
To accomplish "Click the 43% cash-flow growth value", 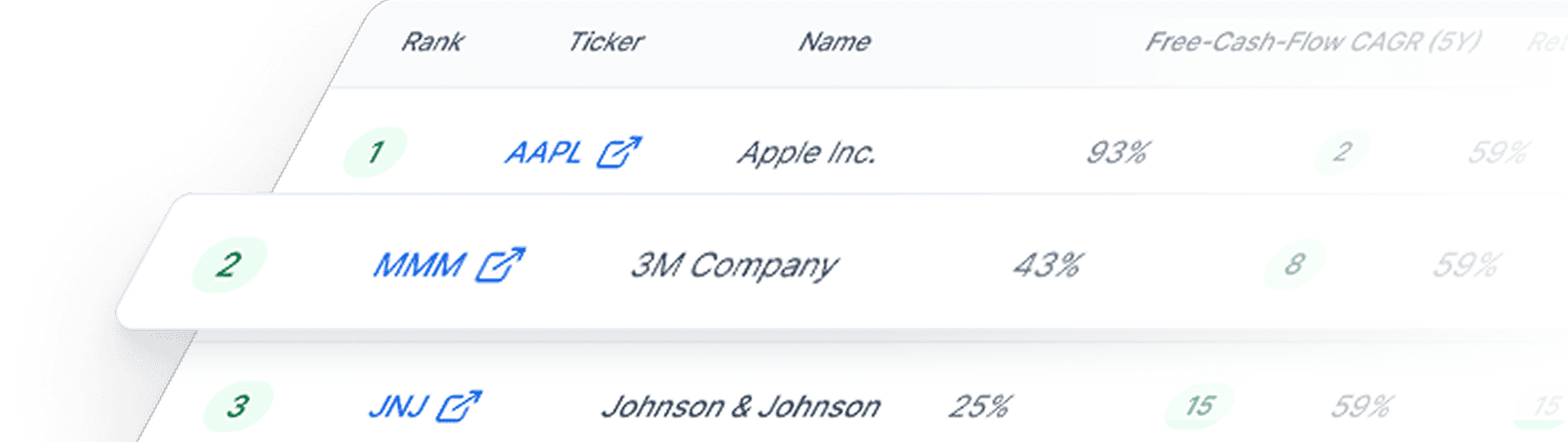I will click(x=1047, y=265).
